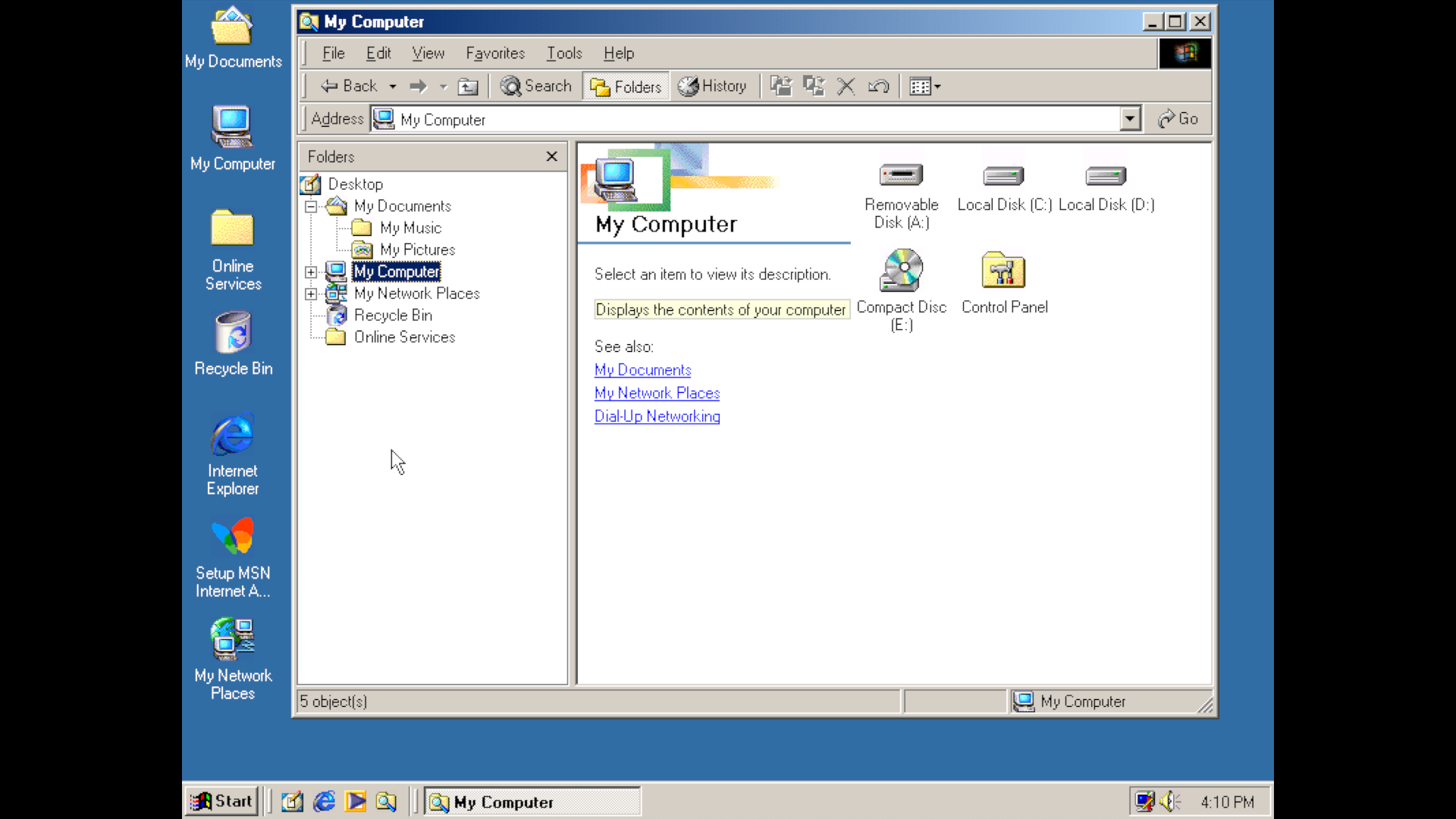The image size is (1456, 819).
Task: Select My Computer desktop icon
Action: [233, 139]
